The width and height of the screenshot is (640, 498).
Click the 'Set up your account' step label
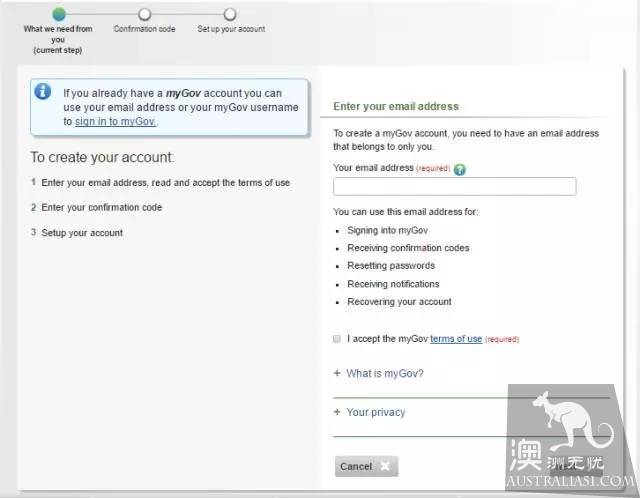click(x=231, y=29)
